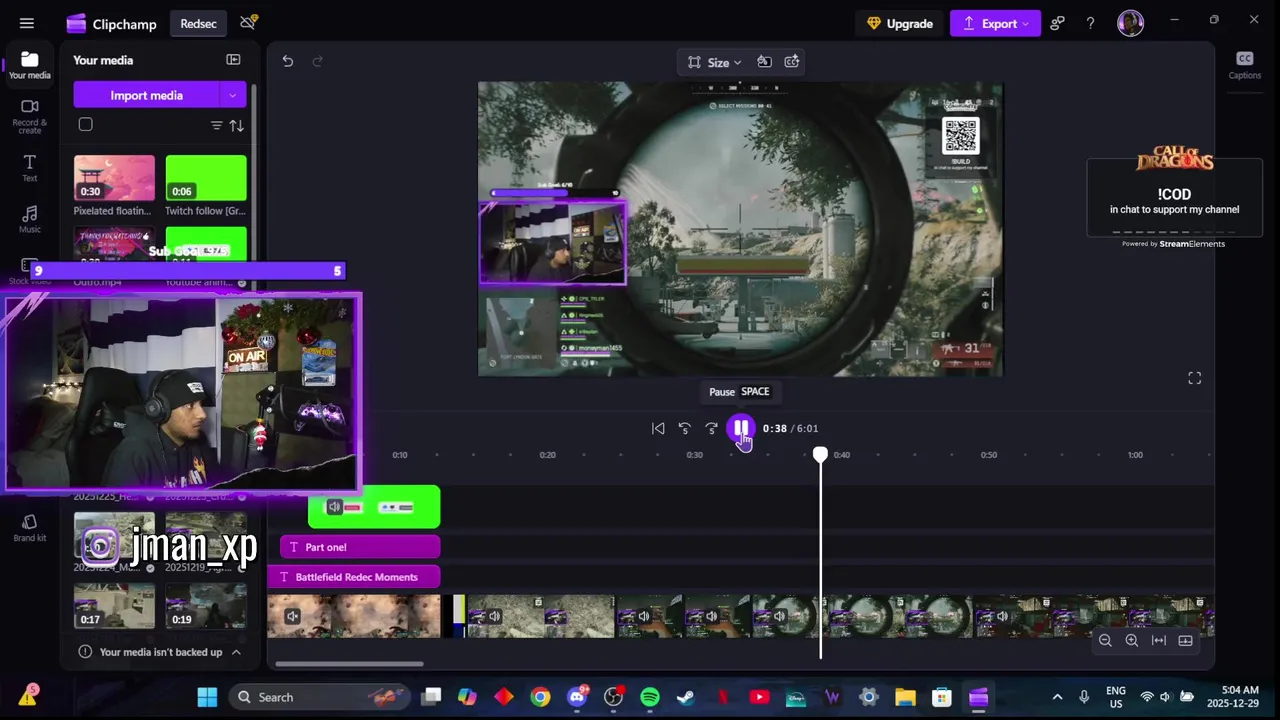
Task: Click the timeline playhead handle
Action: 820,455
